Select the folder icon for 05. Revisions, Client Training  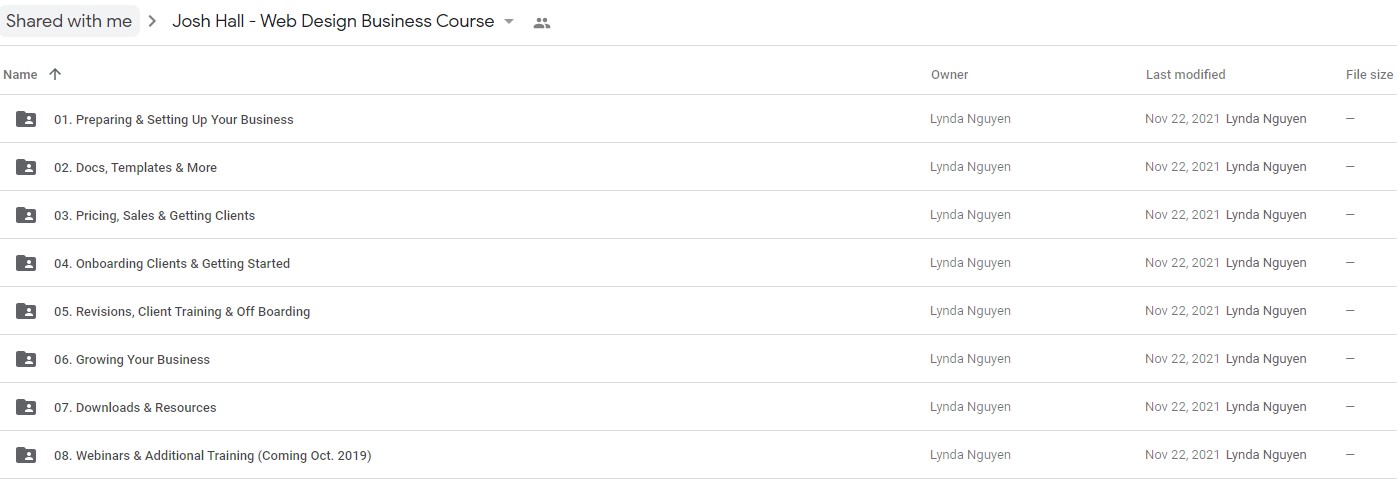(x=26, y=311)
